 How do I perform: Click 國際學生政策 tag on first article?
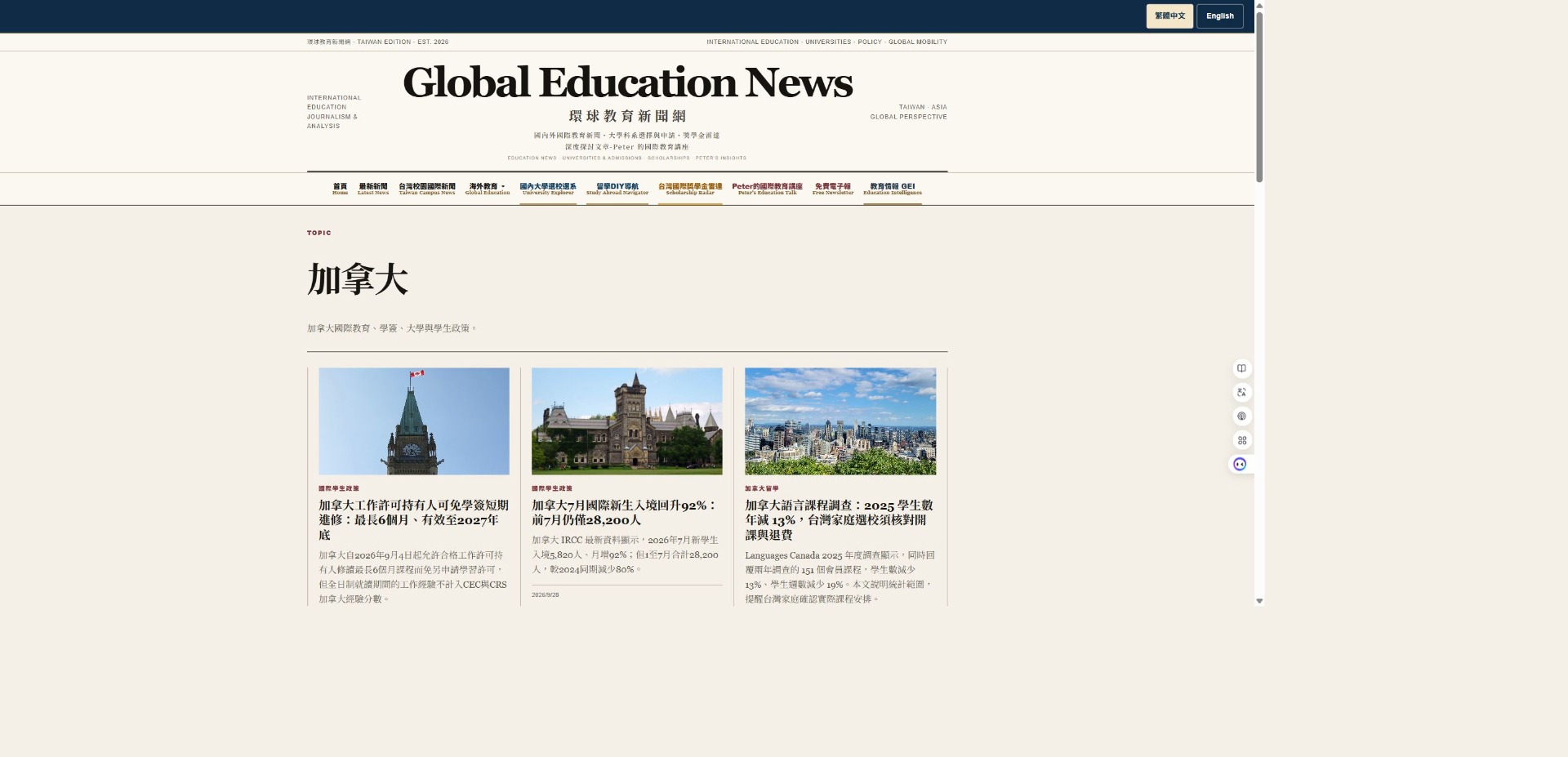pos(339,488)
